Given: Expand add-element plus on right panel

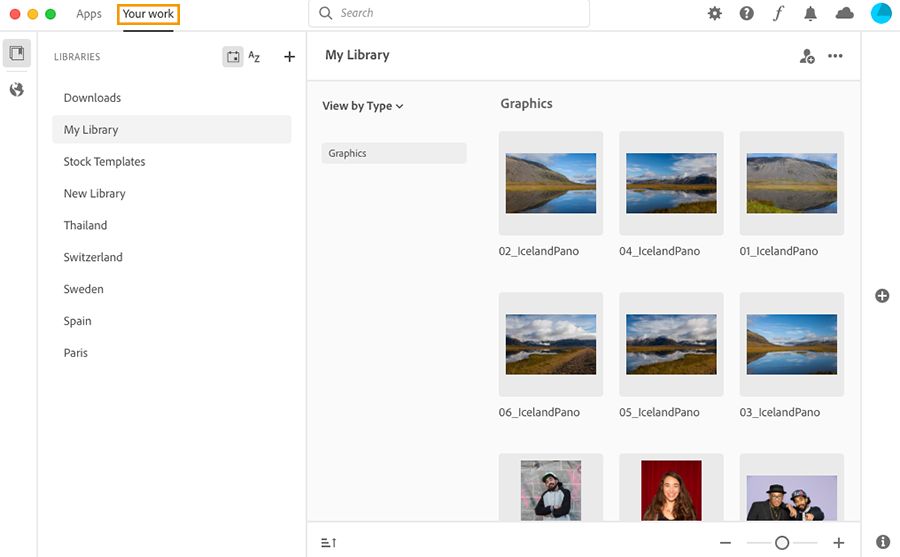Looking at the screenshot, I should point(882,296).
